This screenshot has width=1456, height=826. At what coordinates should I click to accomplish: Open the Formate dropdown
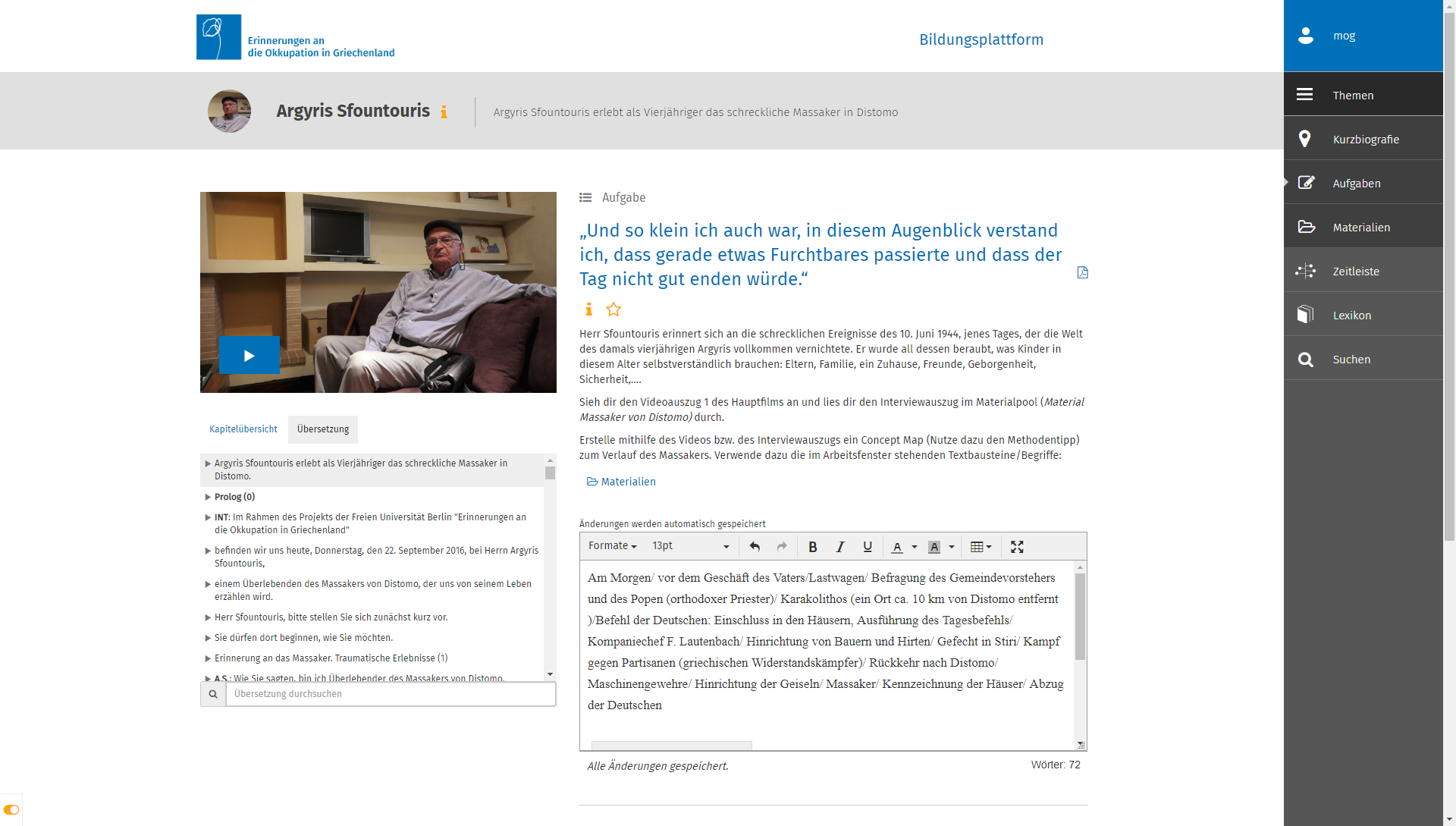tap(612, 546)
